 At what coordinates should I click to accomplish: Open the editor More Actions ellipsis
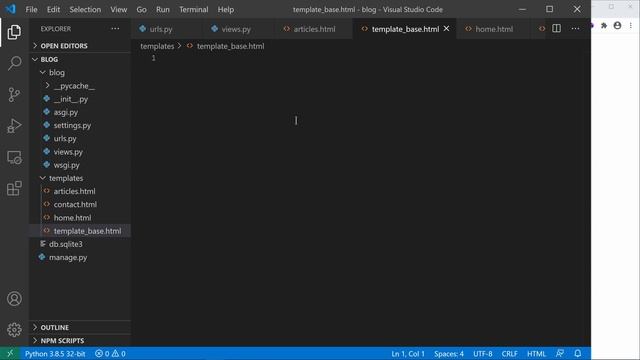pos(575,29)
